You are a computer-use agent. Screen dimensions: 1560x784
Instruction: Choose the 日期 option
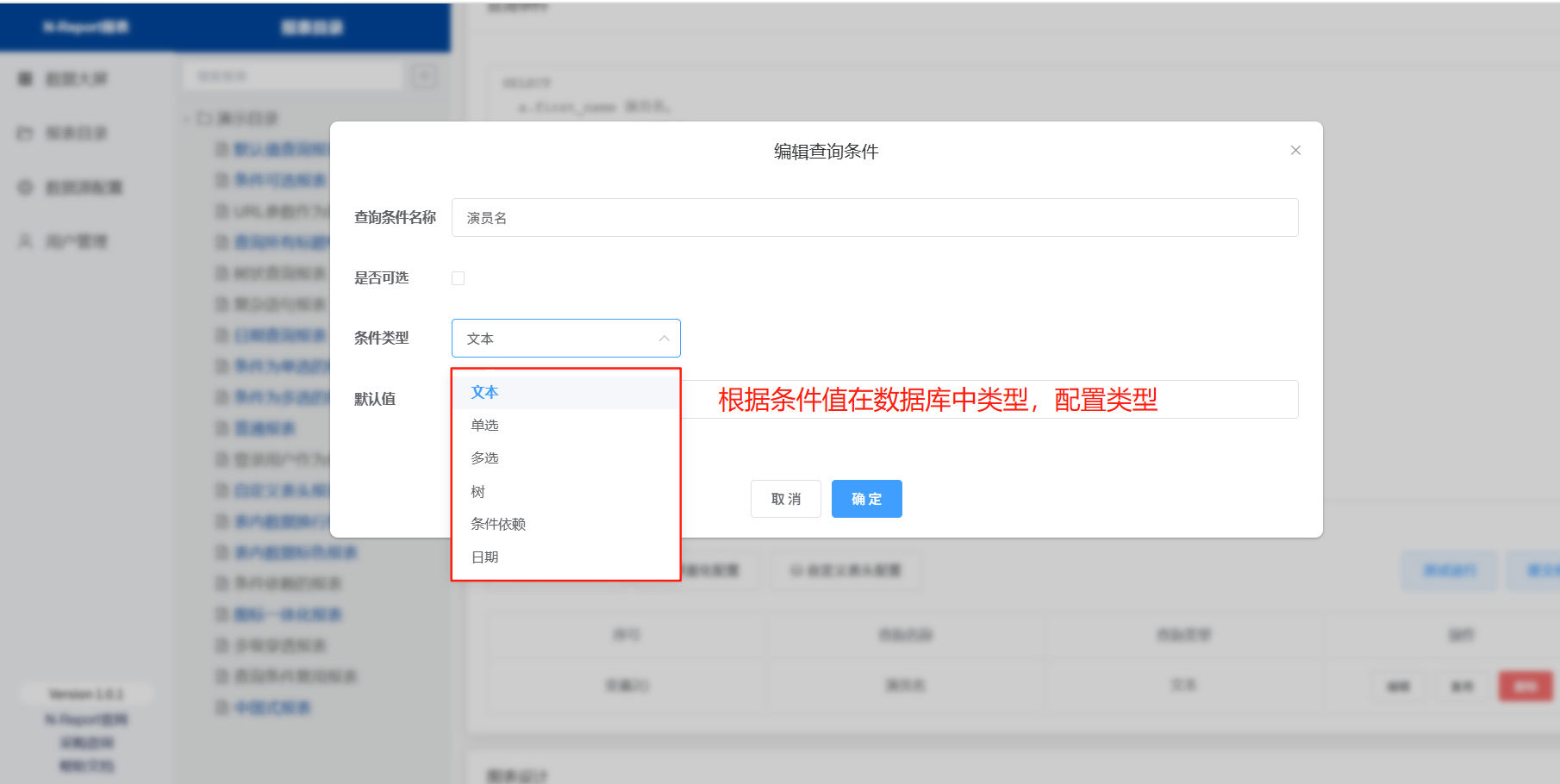coord(484,557)
